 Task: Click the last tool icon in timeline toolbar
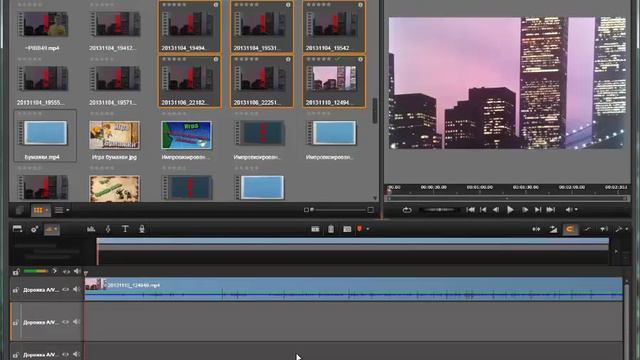click(x=619, y=229)
